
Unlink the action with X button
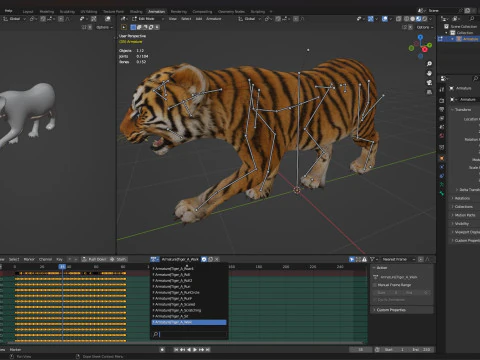coord(217,259)
